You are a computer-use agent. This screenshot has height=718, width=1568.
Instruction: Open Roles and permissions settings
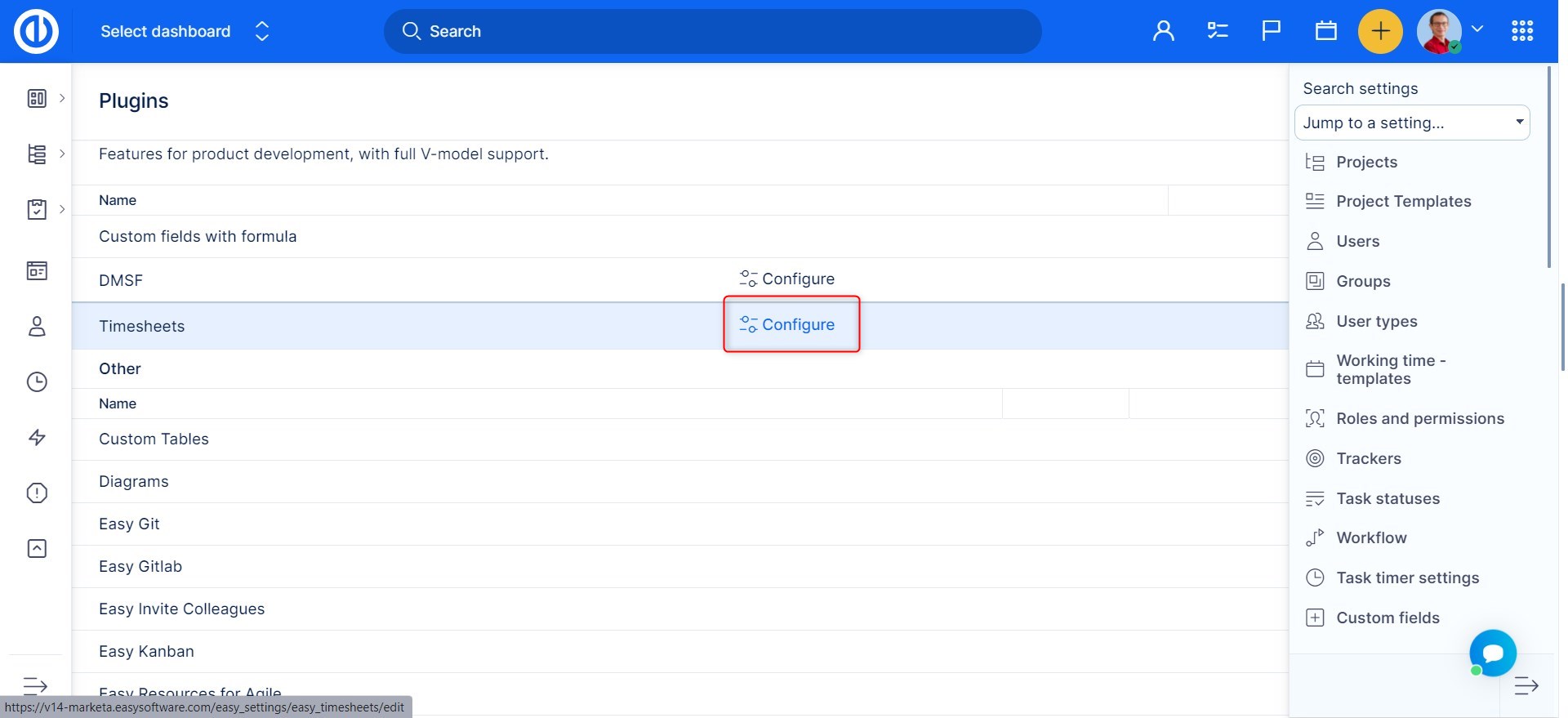tap(1419, 418)
